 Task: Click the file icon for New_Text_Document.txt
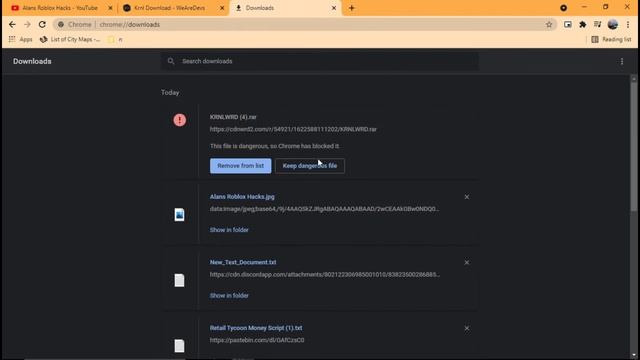pyautogui.click(x=179, y=280)
